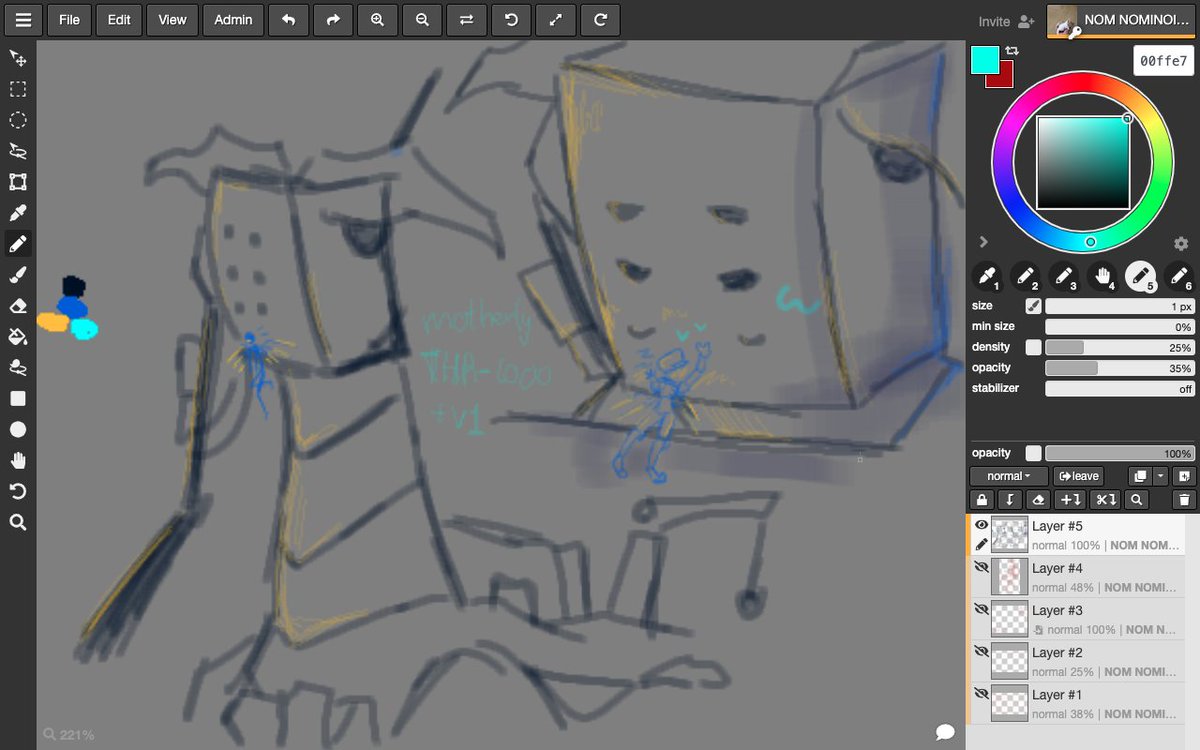Click the Invite button

pyautogui.click(x=1006, y=21)
